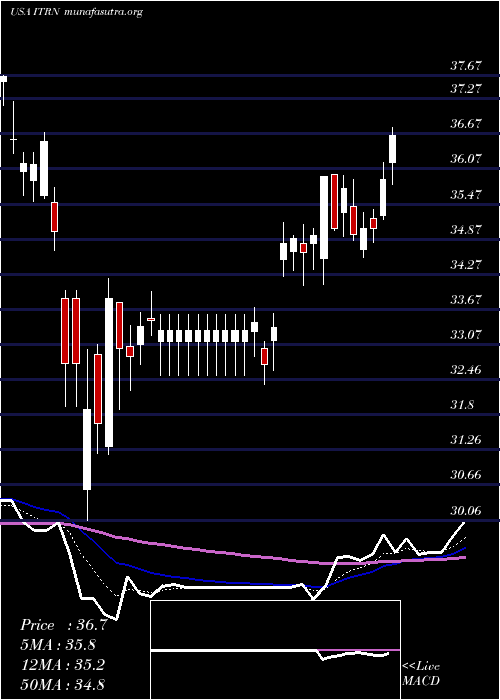
Task: Click the 5MA : 35.8 readout
Action: click(x=58, y=645)
